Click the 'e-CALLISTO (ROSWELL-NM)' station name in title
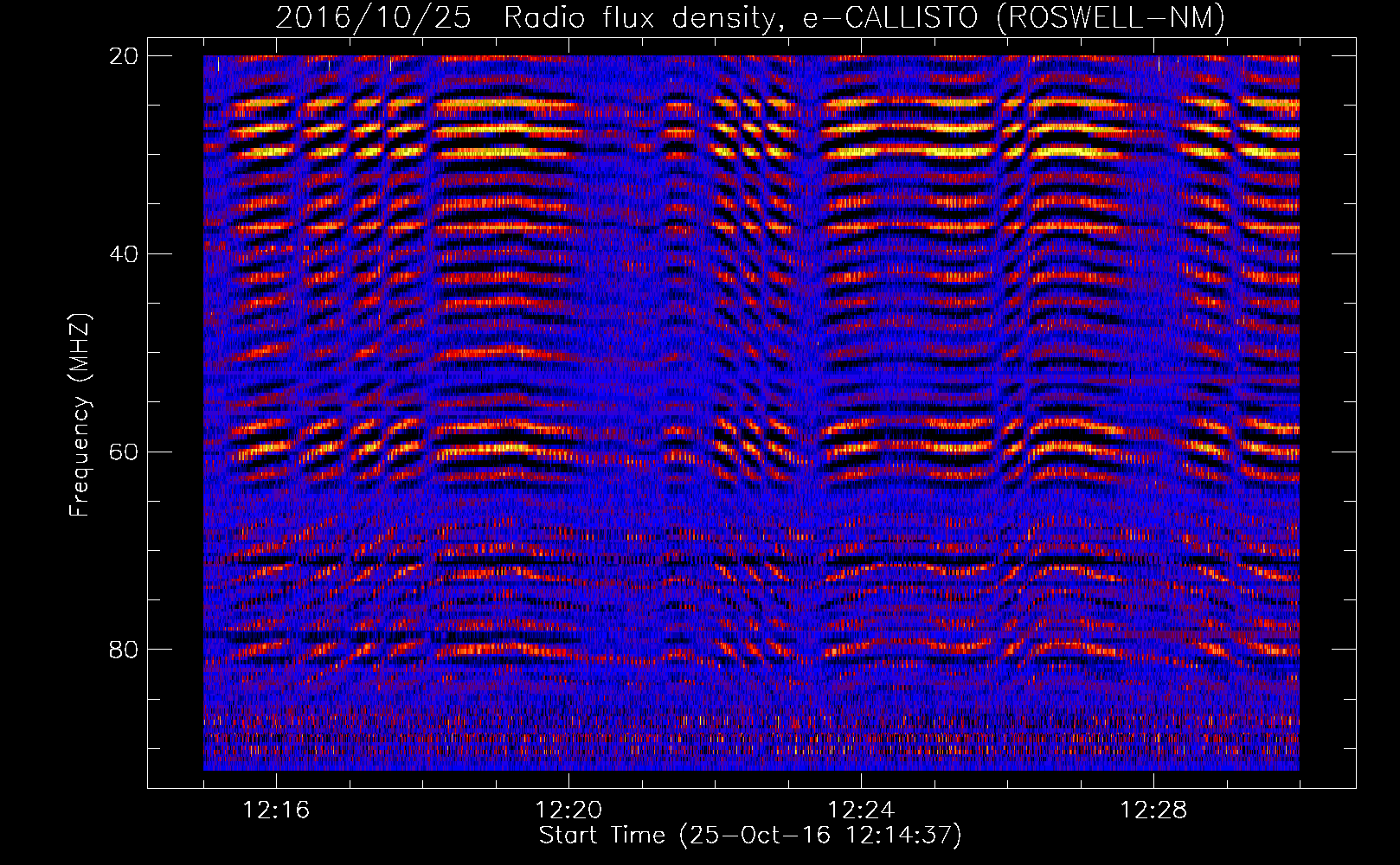This screenshot has height=865, width=1400. 1014,18
